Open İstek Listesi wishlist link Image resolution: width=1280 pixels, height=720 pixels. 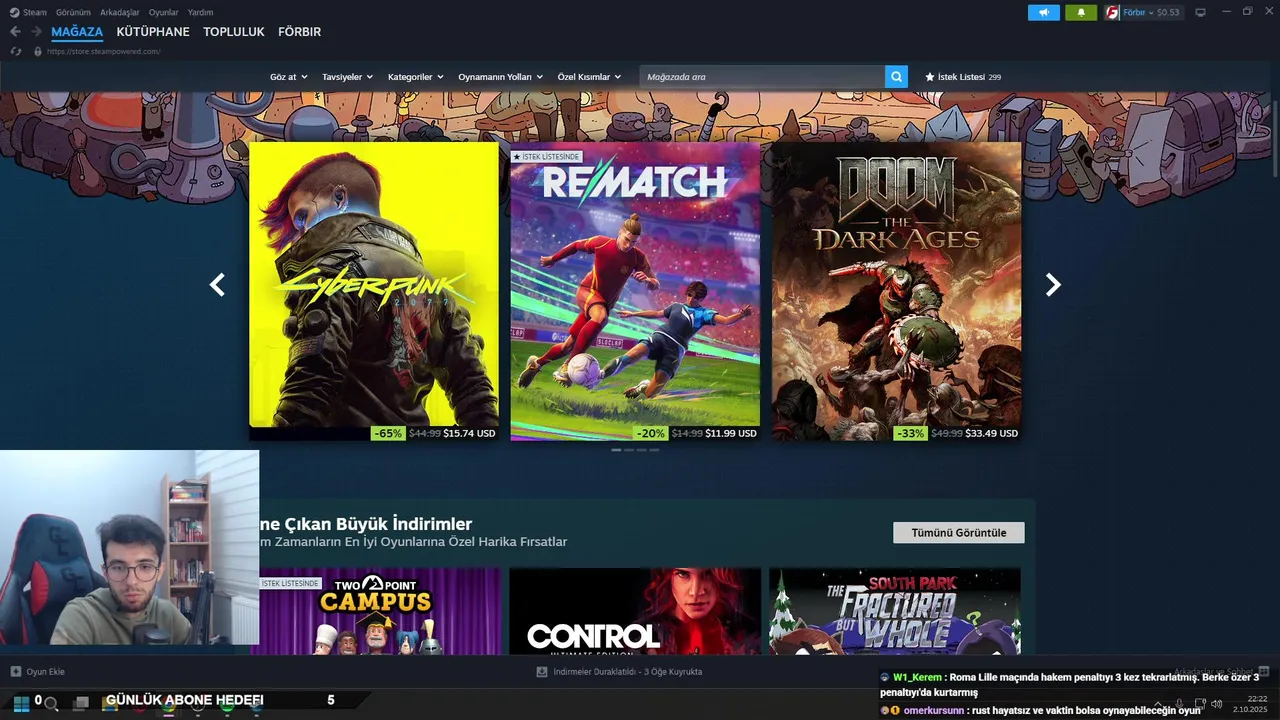click(969, 77)
